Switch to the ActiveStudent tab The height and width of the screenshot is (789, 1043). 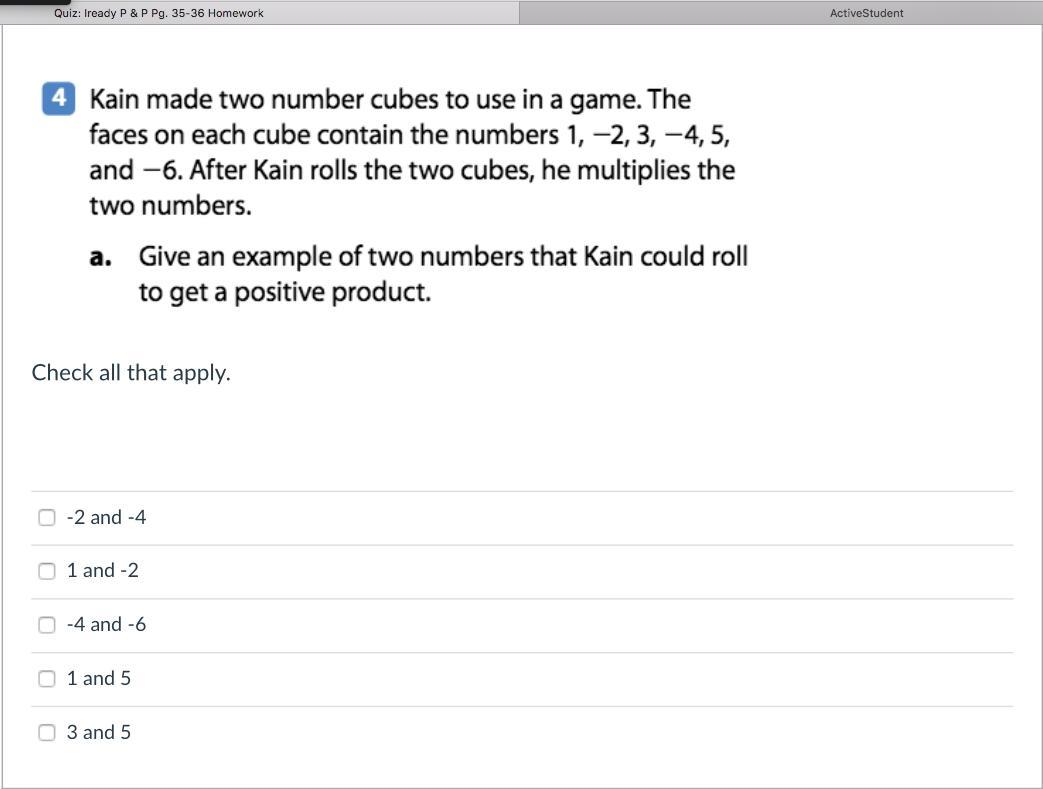(866, 13)
